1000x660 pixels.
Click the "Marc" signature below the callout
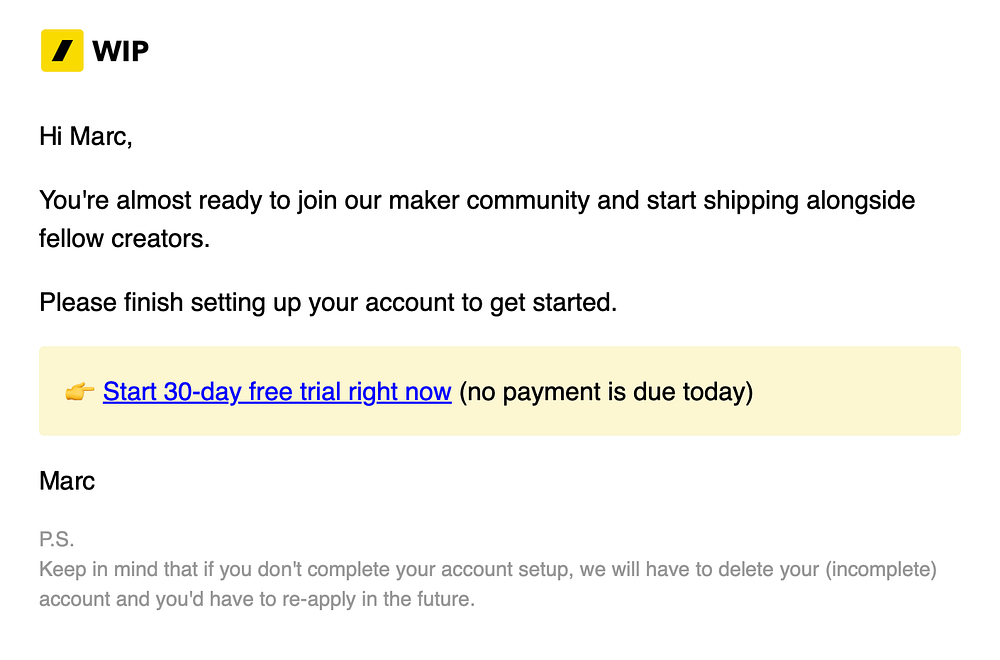tap(67, 481)
